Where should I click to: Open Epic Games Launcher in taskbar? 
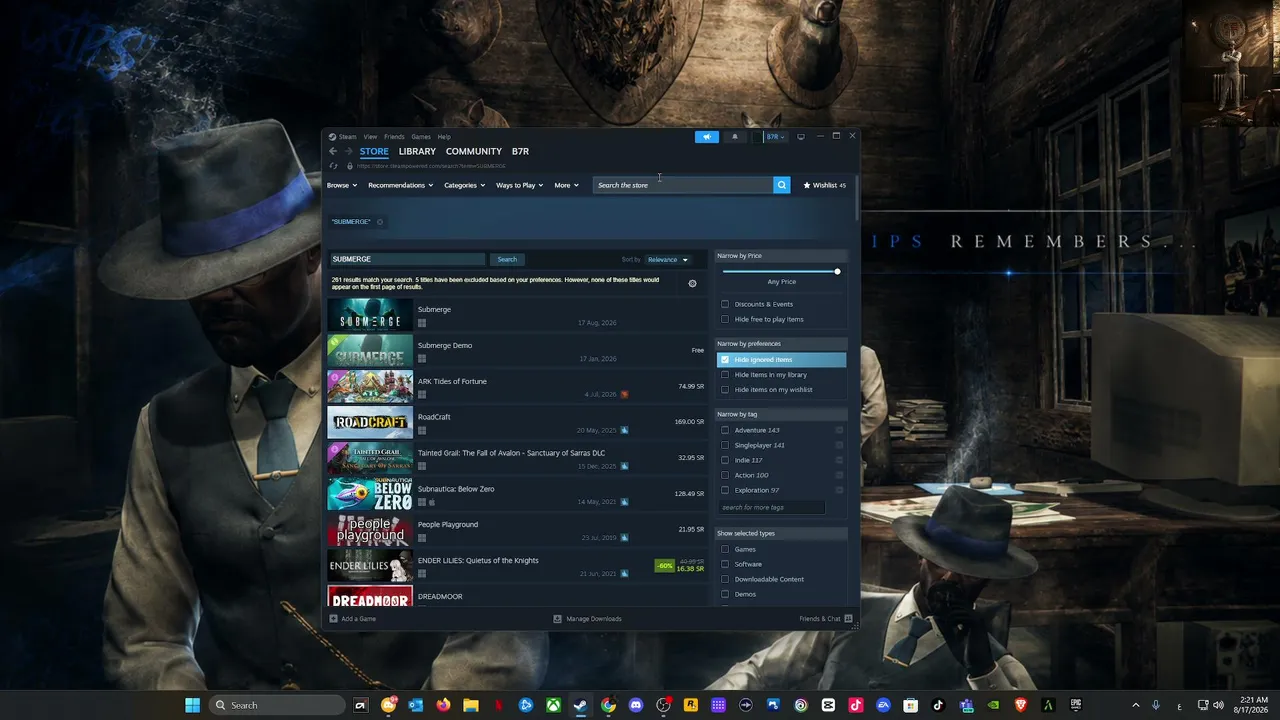pos(1075,705)
